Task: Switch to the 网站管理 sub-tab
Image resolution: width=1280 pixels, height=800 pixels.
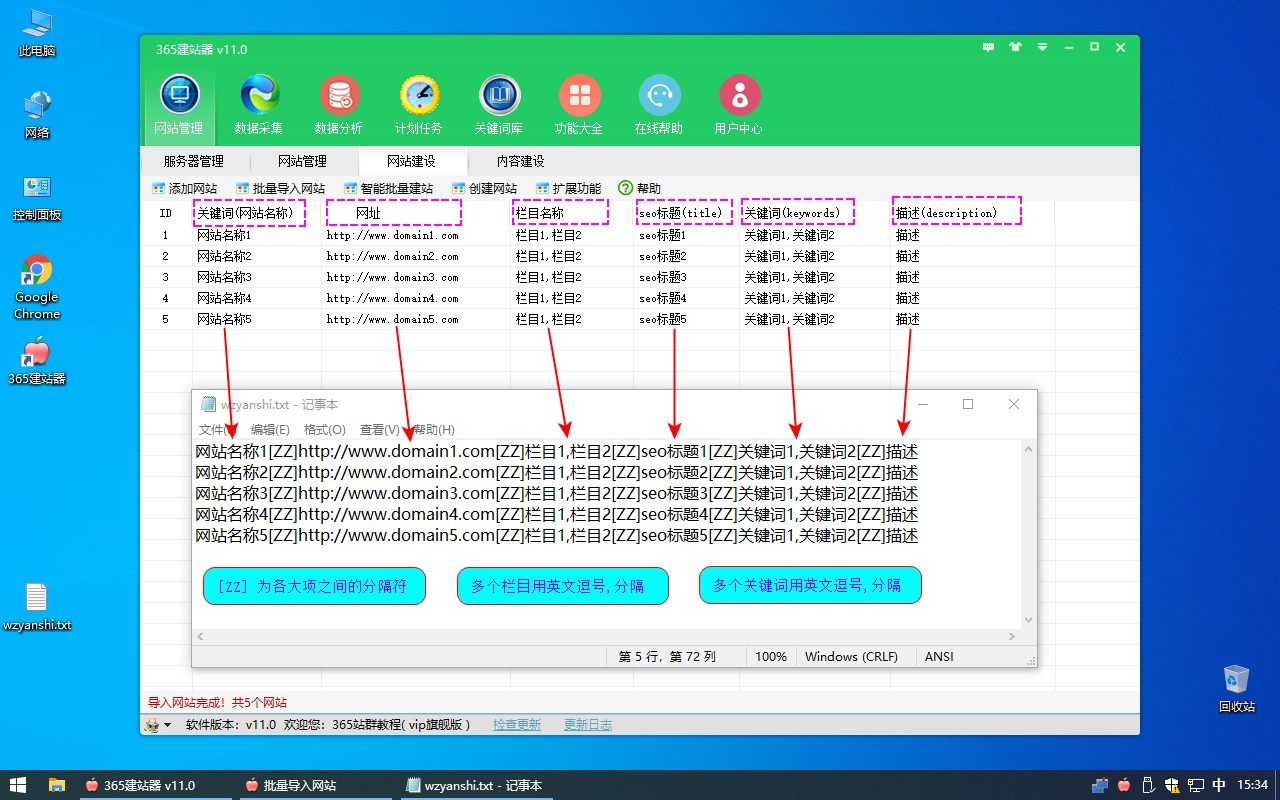Action: (x=303, y=161)
